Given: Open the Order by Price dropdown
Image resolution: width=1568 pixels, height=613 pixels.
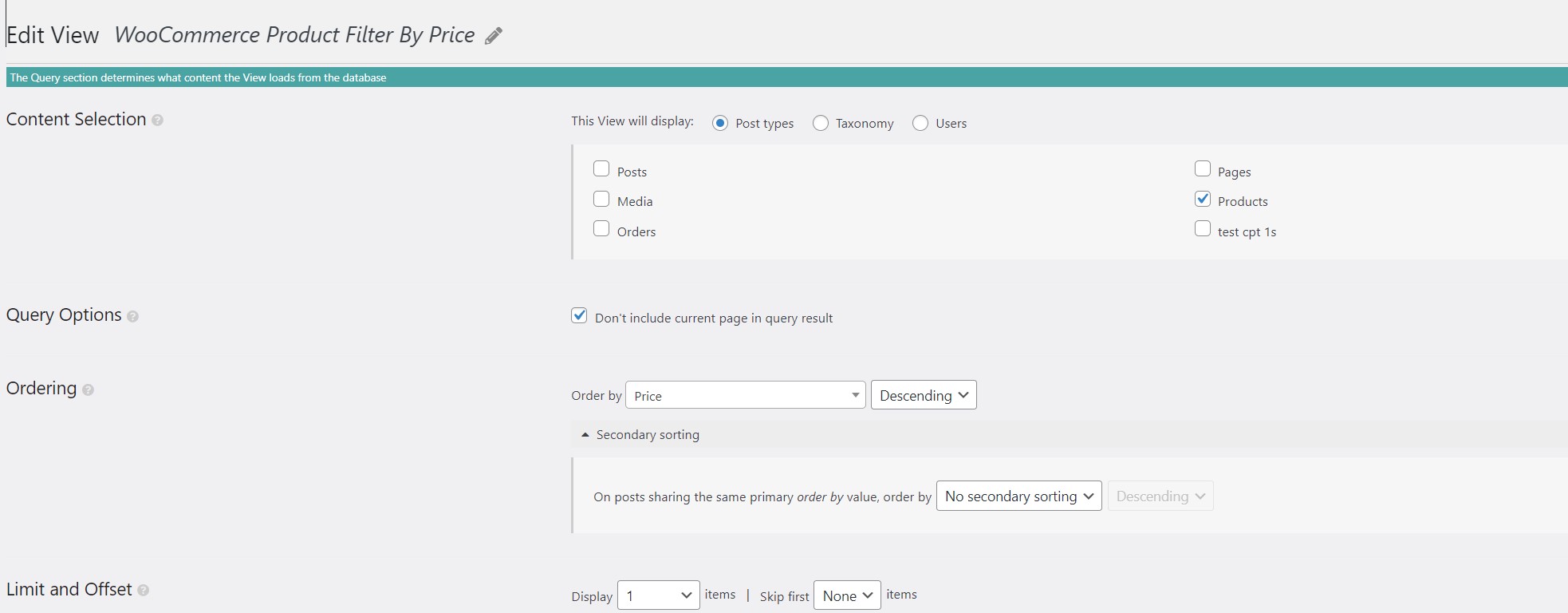Looking at the screenshot, I should coord(746,395).
